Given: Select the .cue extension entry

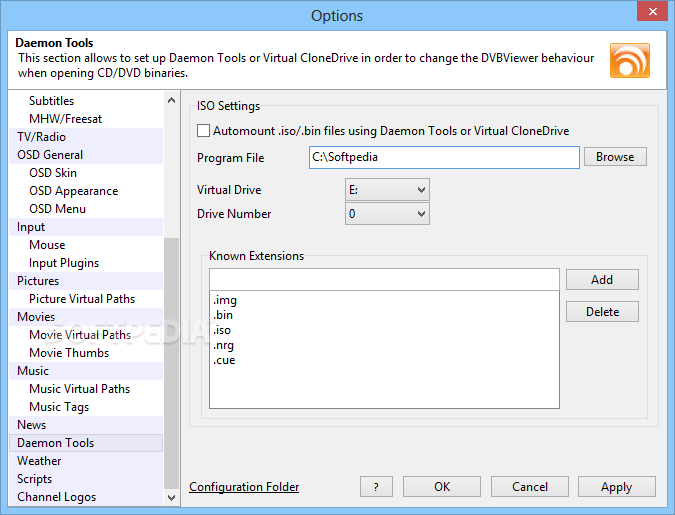Looking at the screenshot, I should click(224, 360).
